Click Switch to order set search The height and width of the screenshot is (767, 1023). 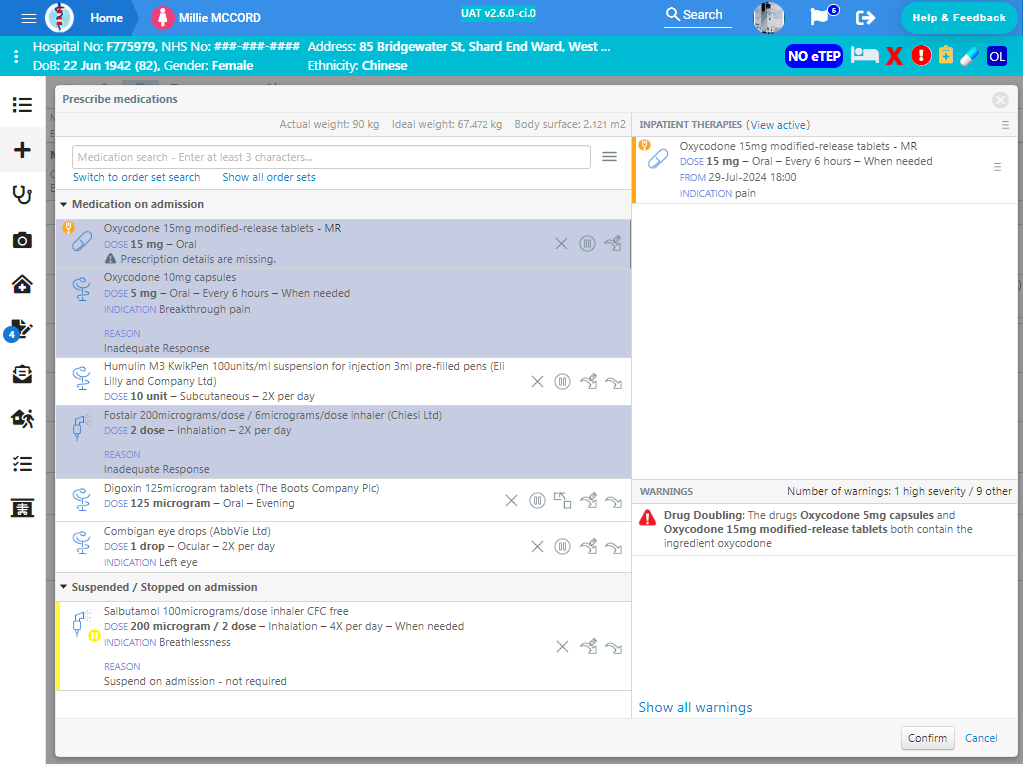point(136,177)
